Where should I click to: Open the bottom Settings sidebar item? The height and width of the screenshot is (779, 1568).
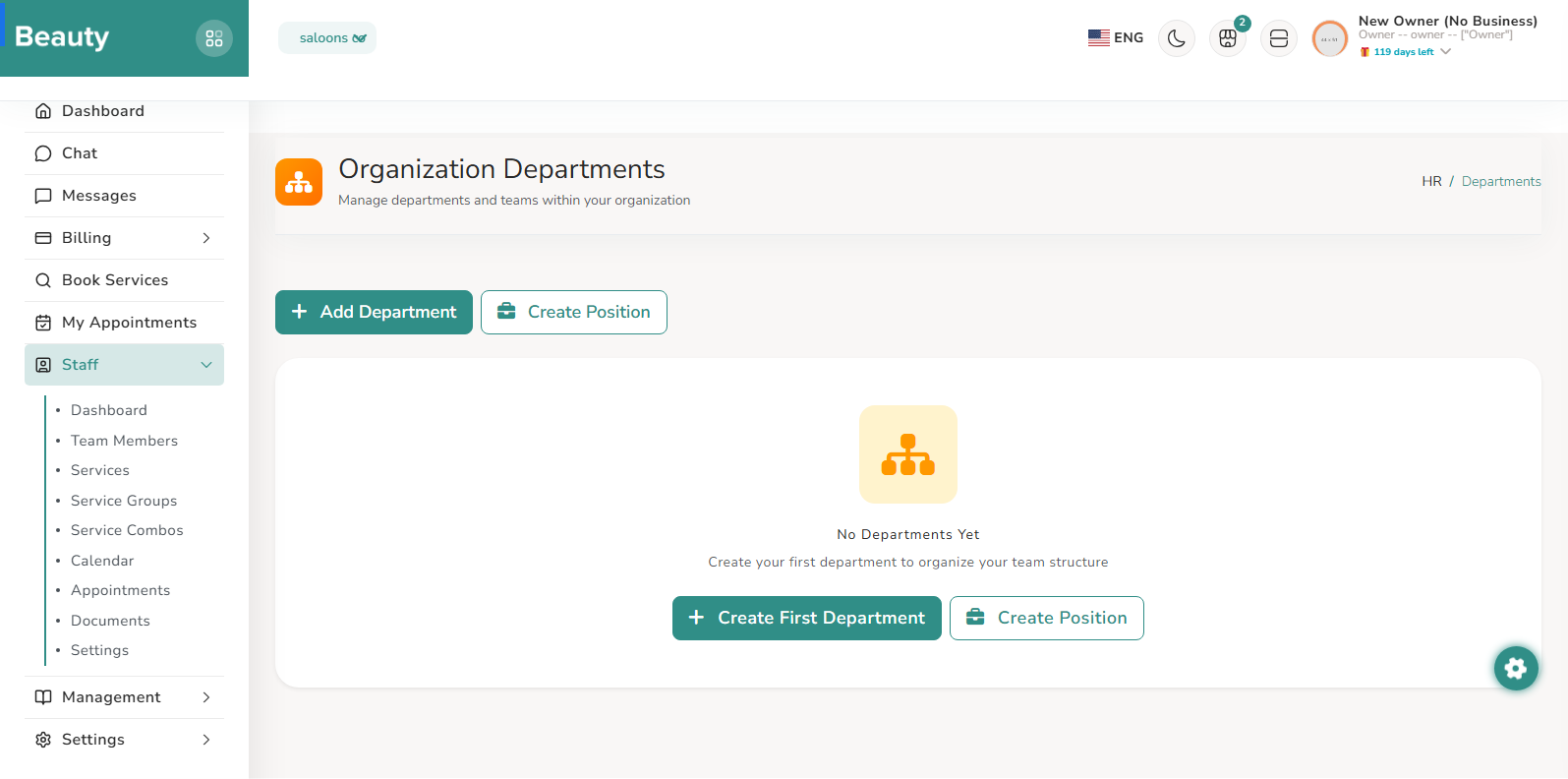coord(124,740)
